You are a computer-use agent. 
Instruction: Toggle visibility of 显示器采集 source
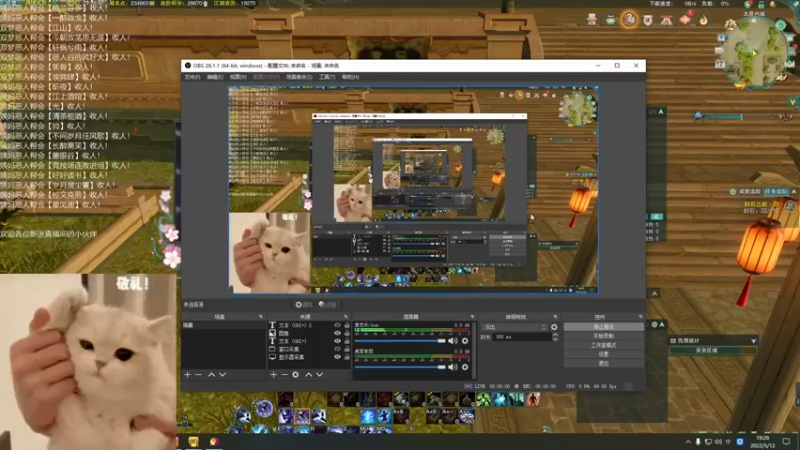tap(337, 357)
